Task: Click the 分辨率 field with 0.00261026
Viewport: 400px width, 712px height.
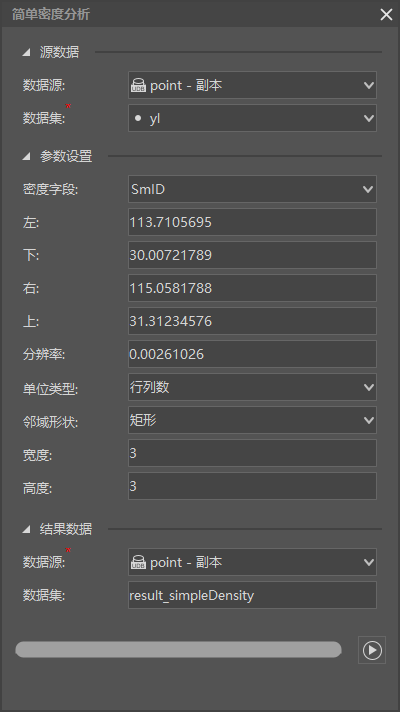Action: click(252, 354)
